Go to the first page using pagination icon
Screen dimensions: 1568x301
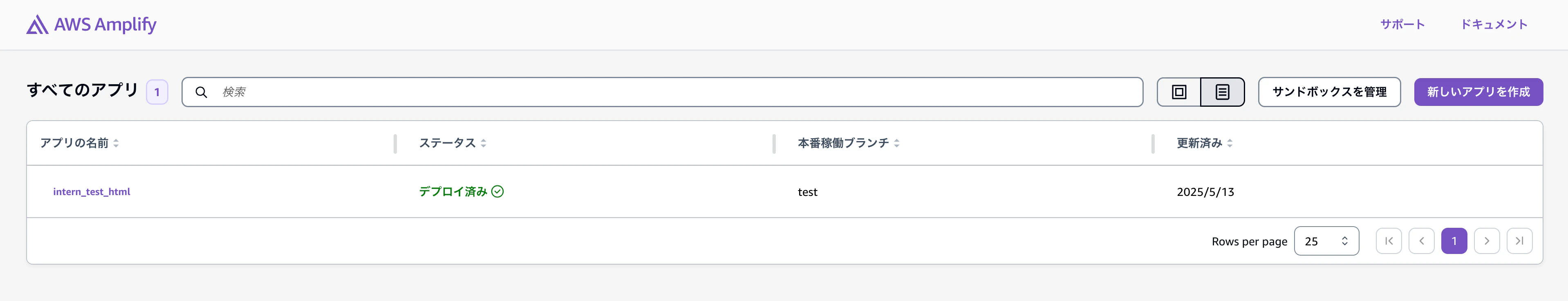point(1389,241)
